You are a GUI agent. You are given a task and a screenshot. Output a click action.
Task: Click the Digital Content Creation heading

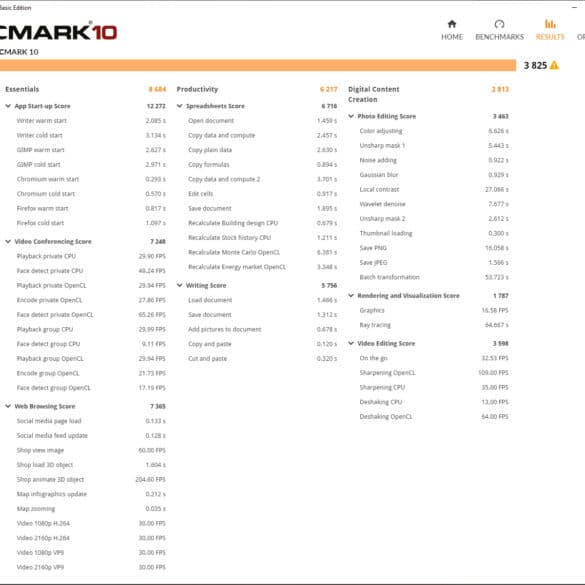[373, 94]
